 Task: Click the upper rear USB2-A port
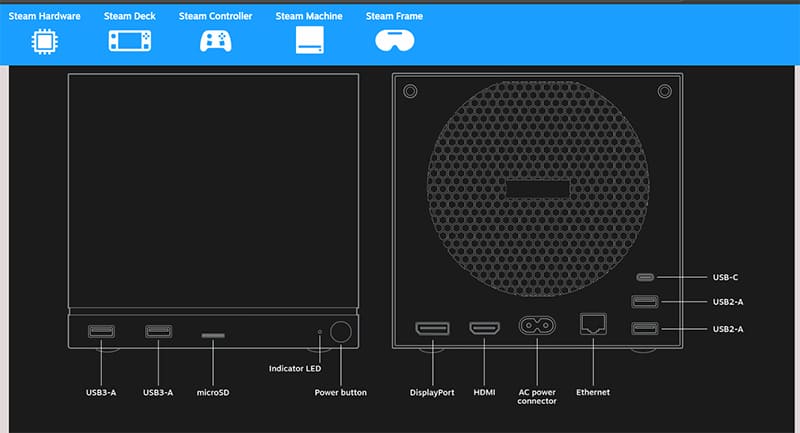pos(645,301)
